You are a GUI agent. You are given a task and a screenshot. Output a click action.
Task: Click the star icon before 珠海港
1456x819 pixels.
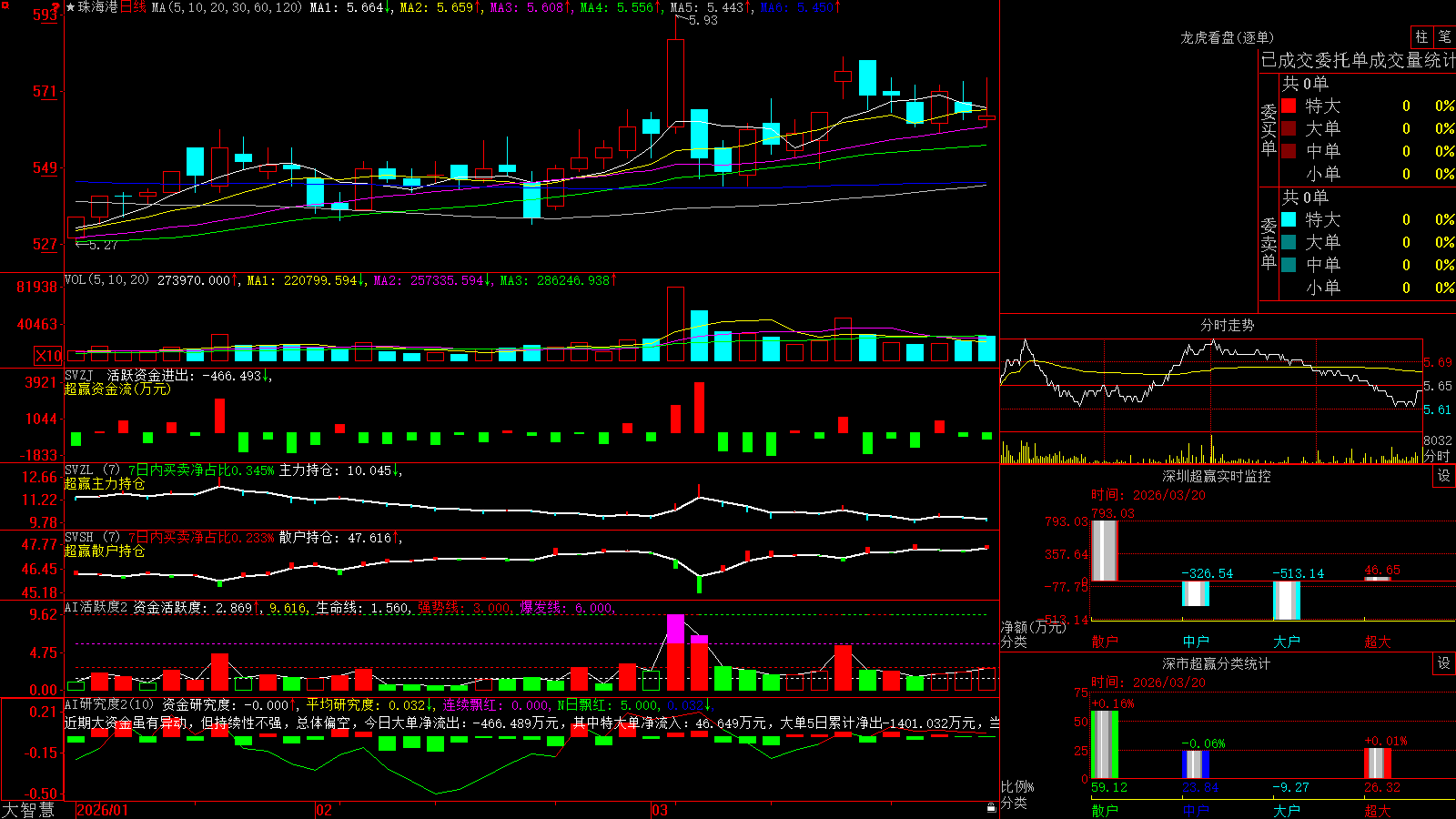point(71,7)
